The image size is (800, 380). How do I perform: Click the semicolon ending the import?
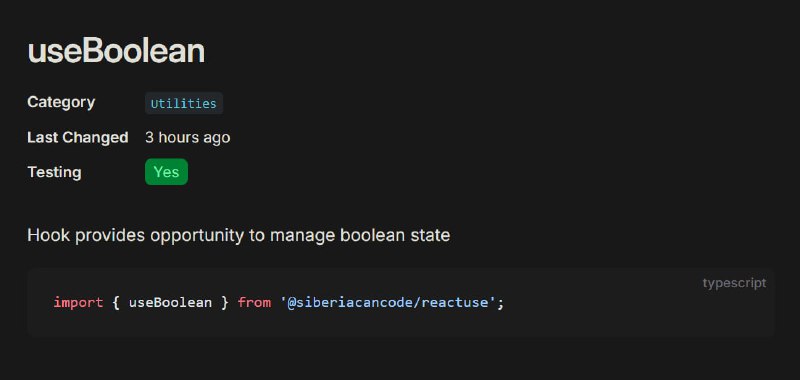[501, 303]
